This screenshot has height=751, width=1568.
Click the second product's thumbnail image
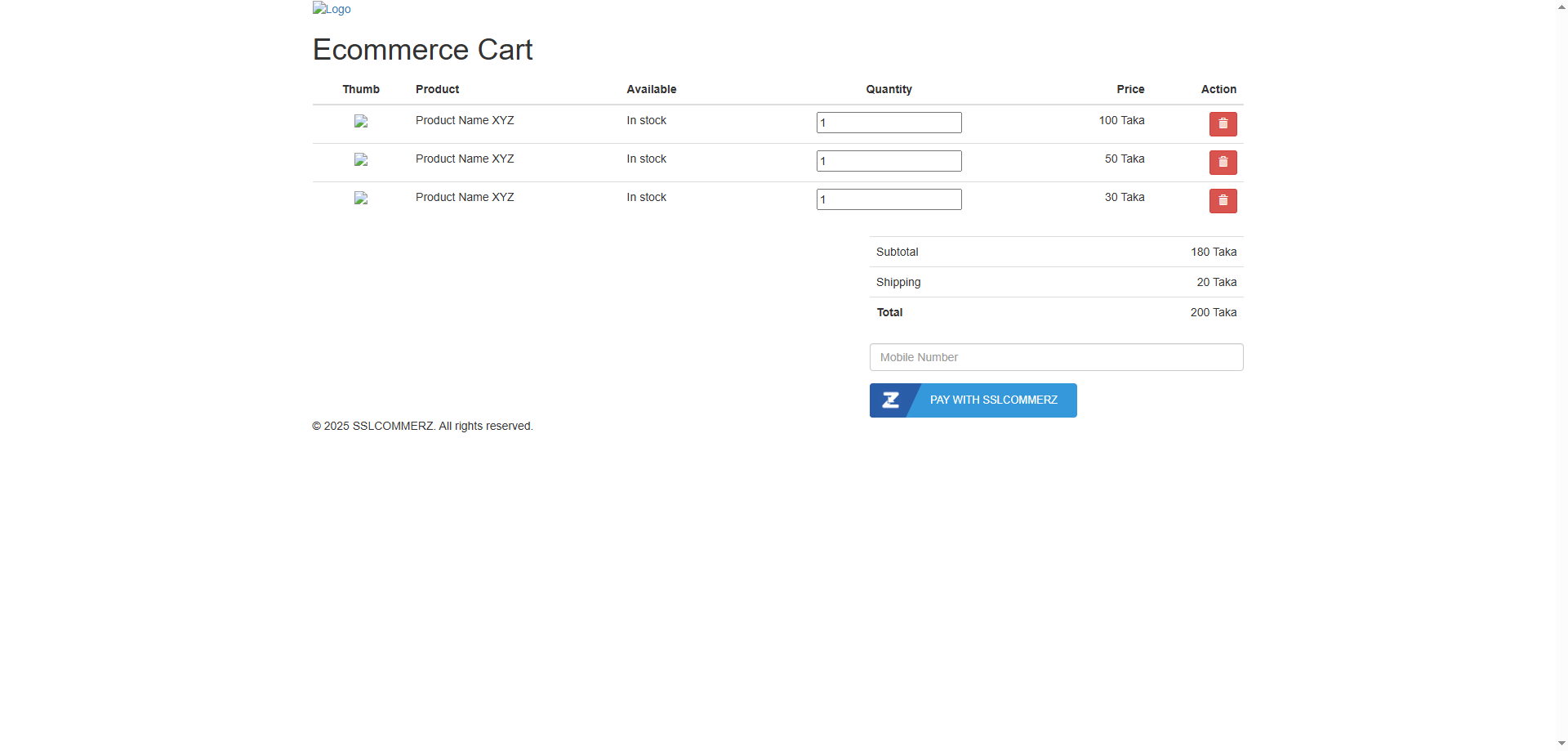(361, 159)
